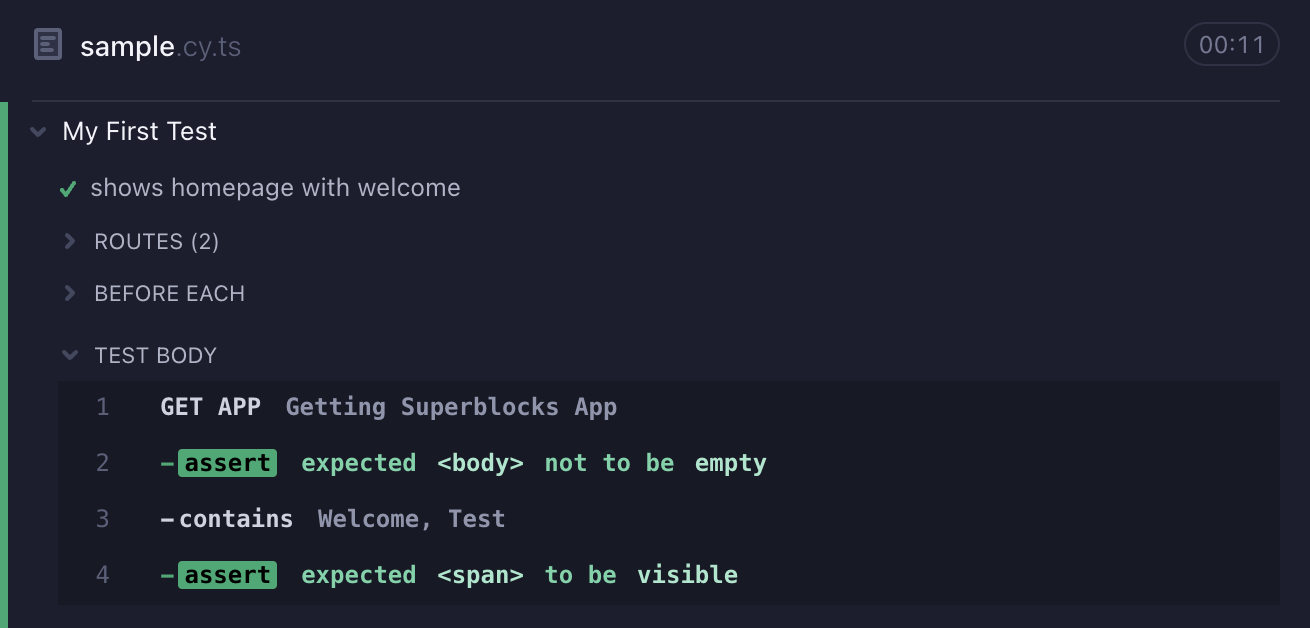Click the My First Test suite title
Image resolution: width=1310 pixels, height=628 pixels.
click(139, 131)
